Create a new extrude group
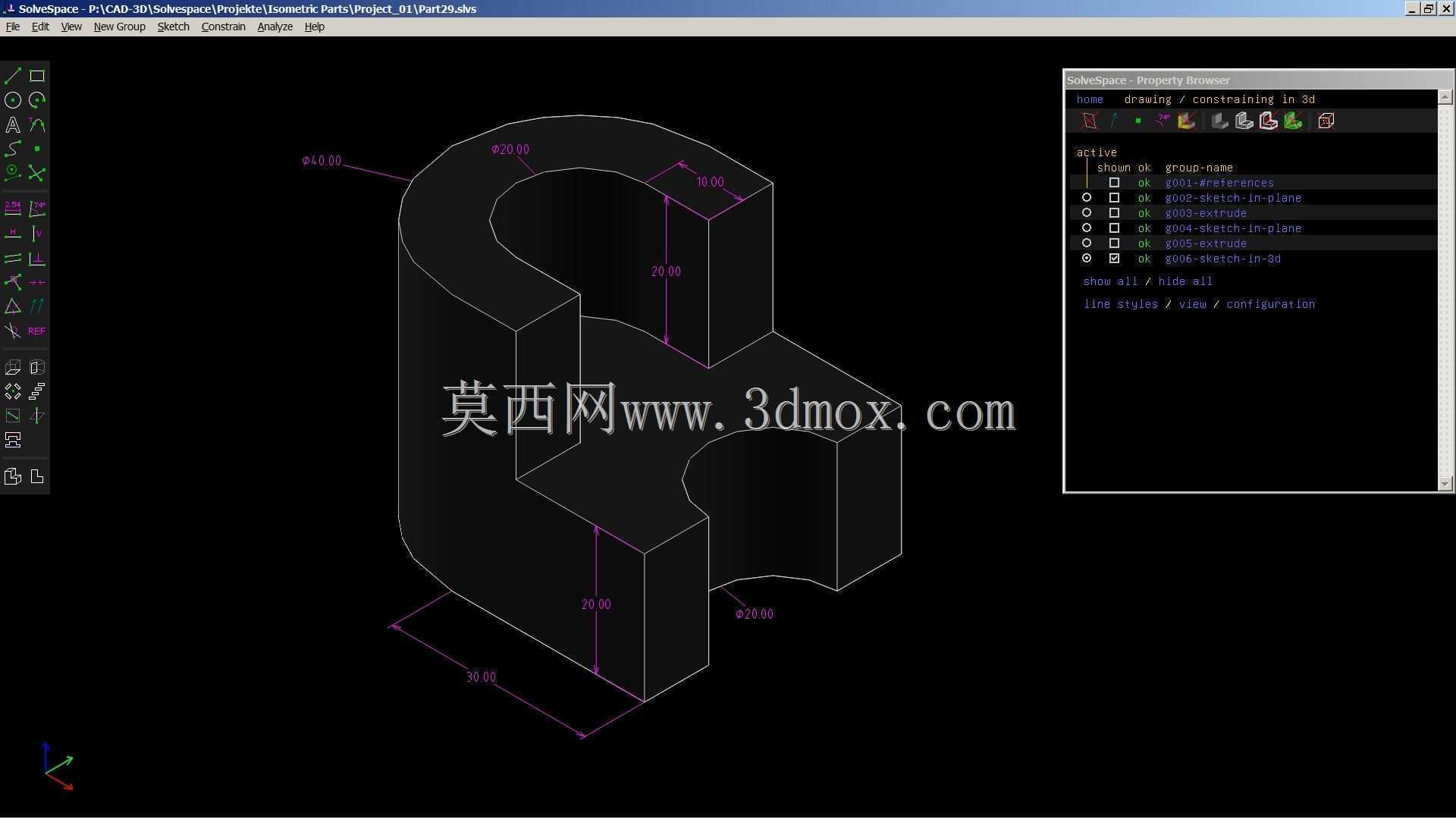This screenshot has width=1456, height=819. tap(13, 368)
